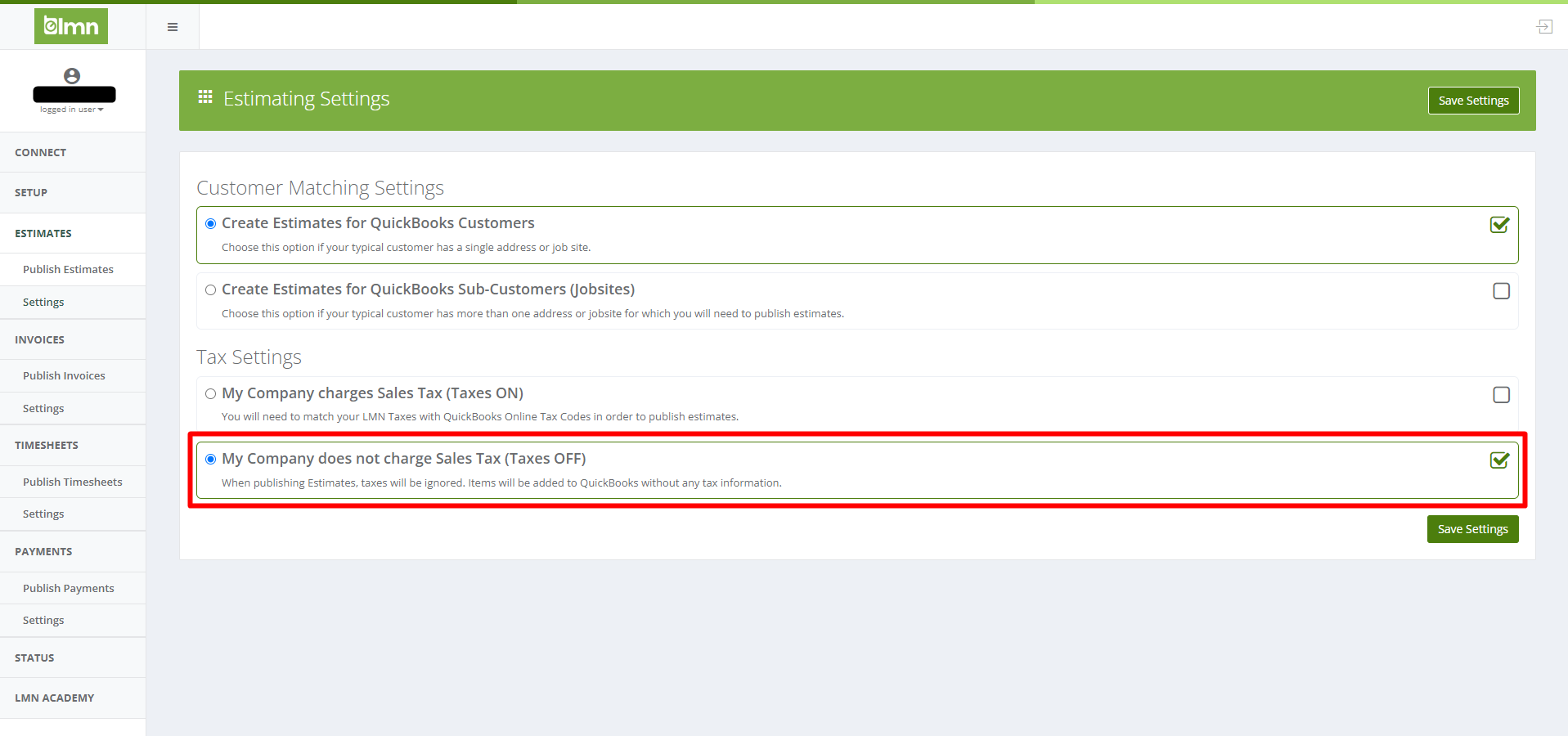Expand the SETUP sidebar section

31,193
